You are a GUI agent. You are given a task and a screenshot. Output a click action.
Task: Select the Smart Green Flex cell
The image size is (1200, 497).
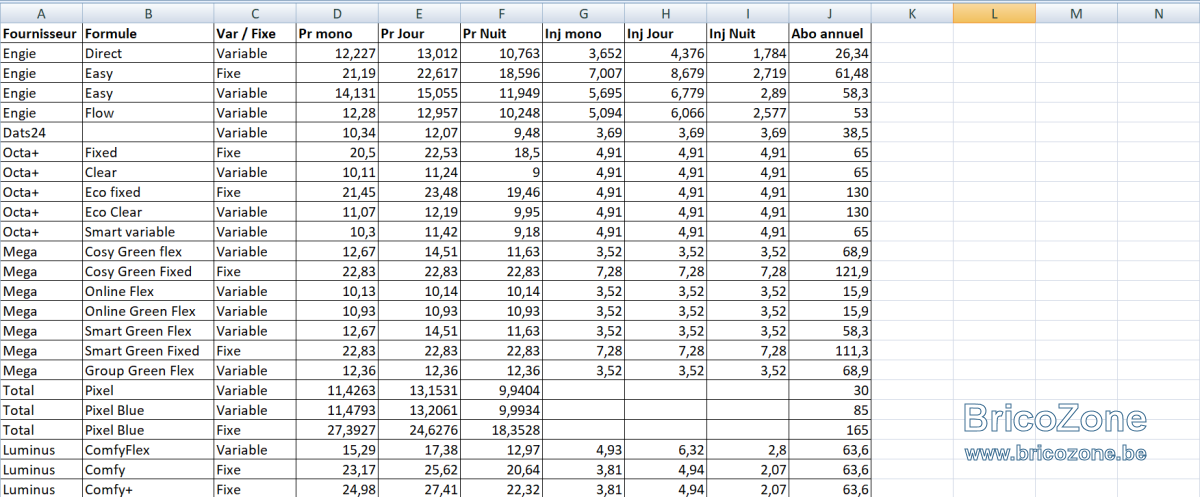click(x=148, y=331)
